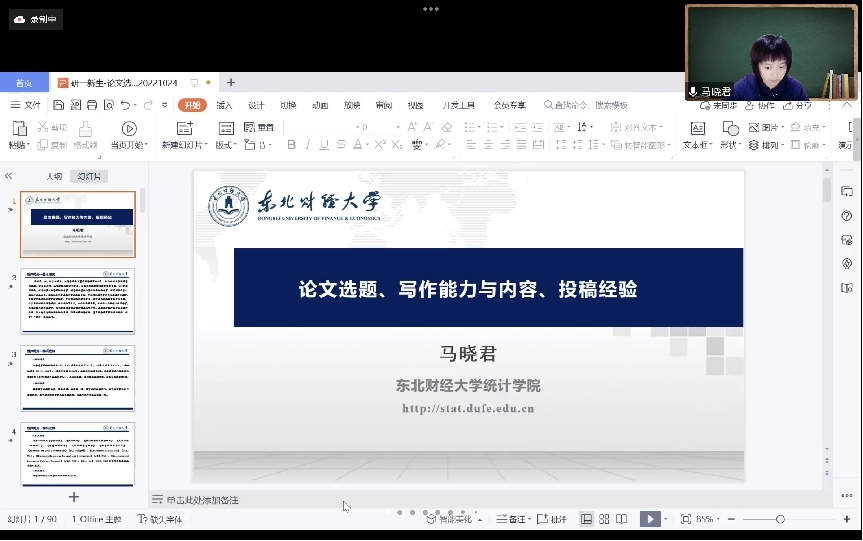The width and height of the screenshot is (863, 541).
Task: Collapse the slide thumbnail panel chevron
Action: coord(9,176)
